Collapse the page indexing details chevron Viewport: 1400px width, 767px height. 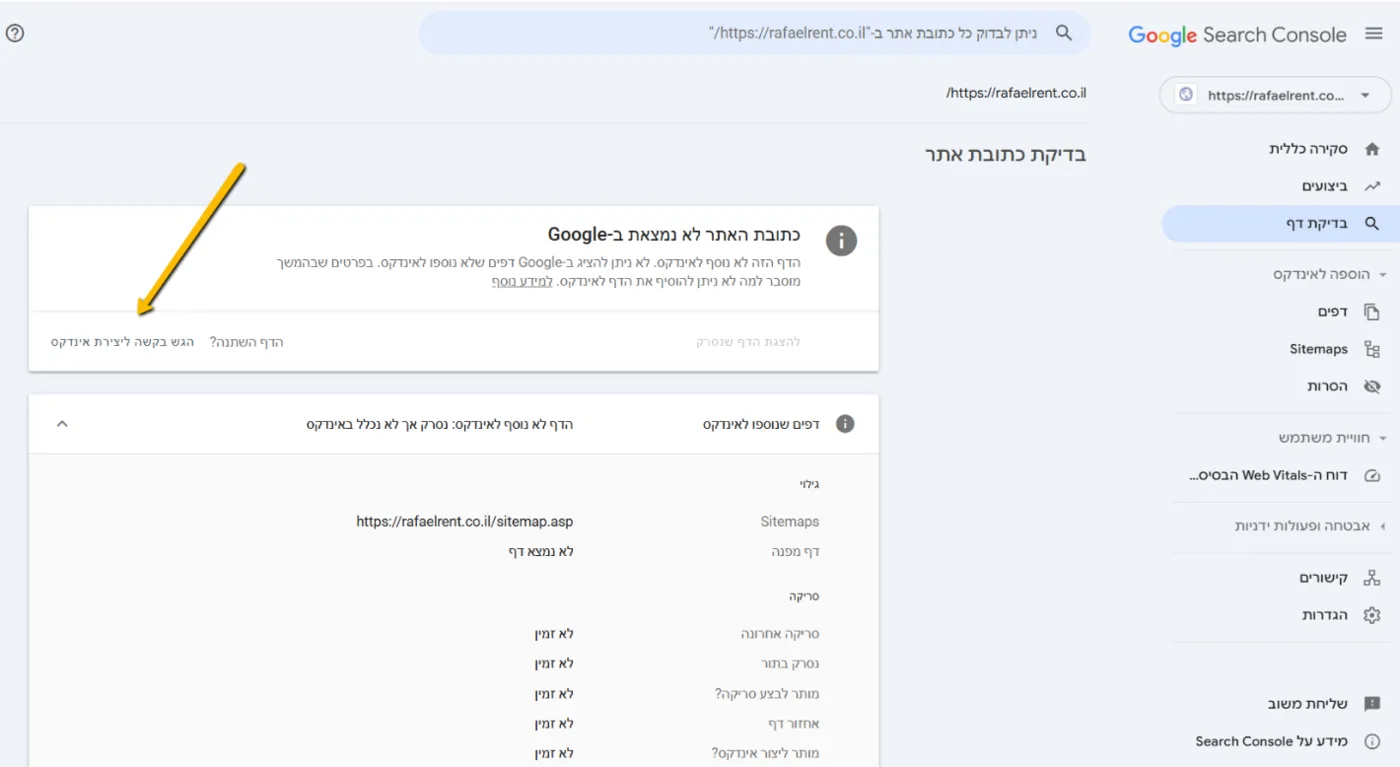point(62,424)
